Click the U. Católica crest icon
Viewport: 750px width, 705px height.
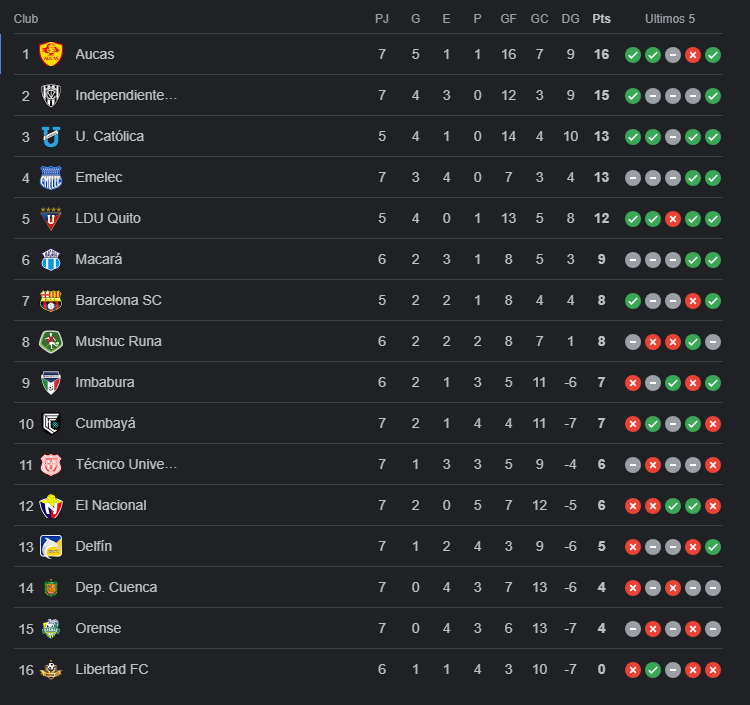click(51, 136)
